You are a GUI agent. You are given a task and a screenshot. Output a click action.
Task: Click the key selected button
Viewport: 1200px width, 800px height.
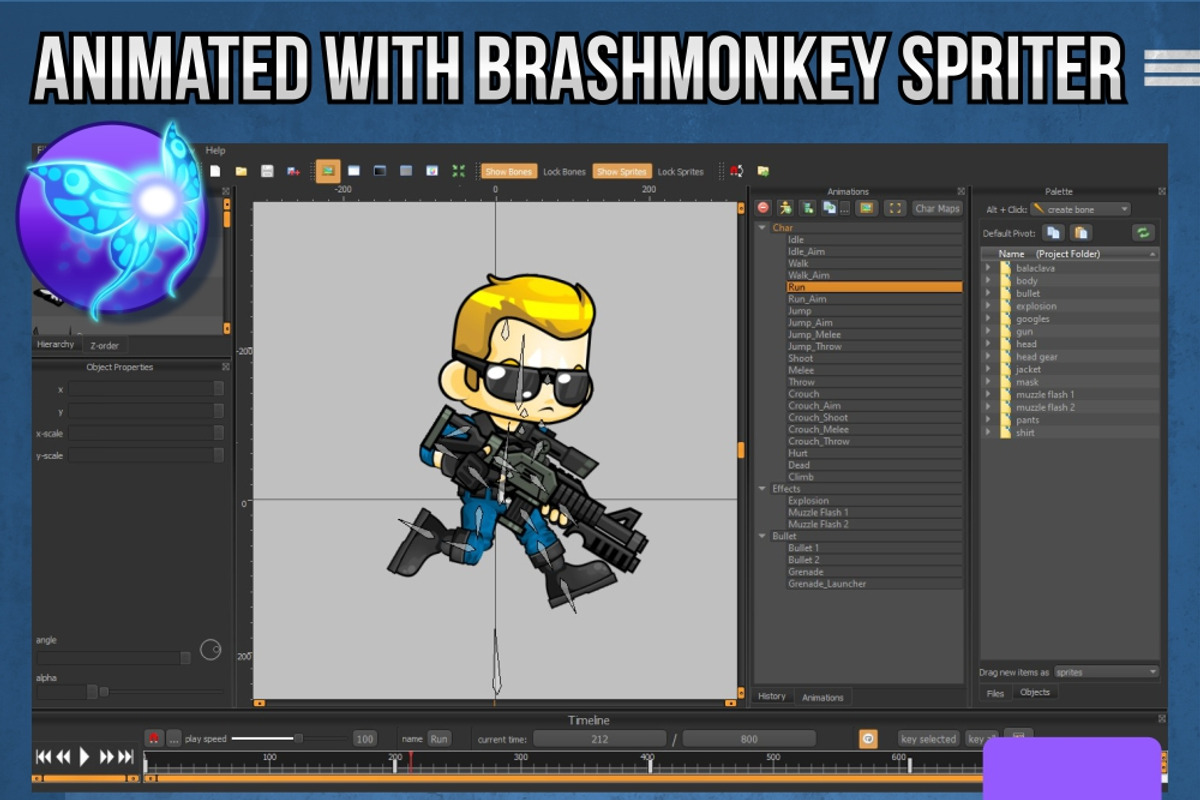929,739
